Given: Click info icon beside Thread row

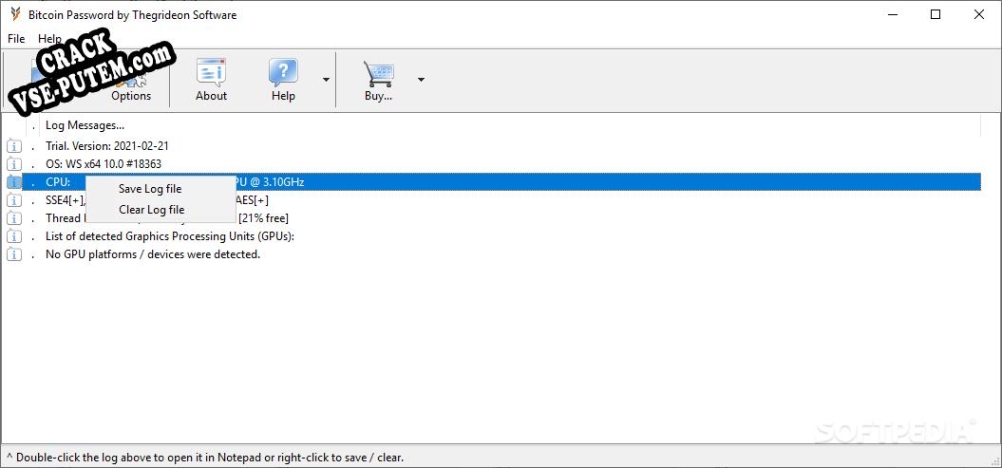Looking at the screenshot, I should [x=14, y=218].
